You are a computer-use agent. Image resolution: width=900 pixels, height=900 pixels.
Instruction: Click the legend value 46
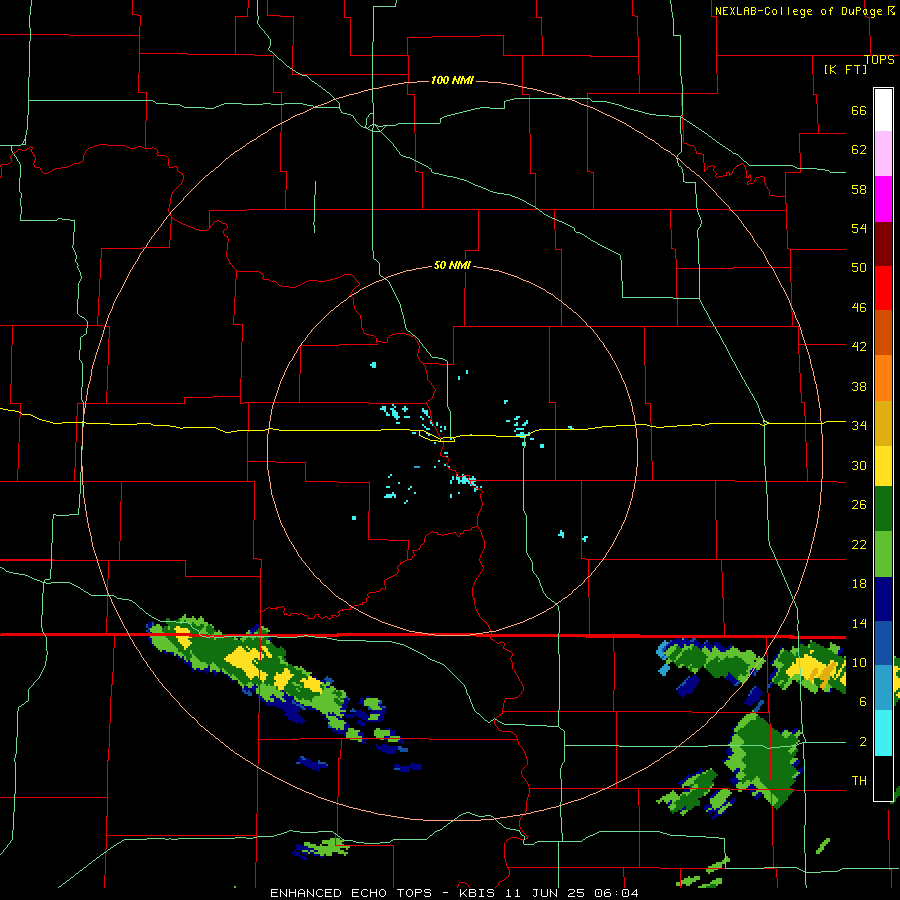[x=859, y=308]
